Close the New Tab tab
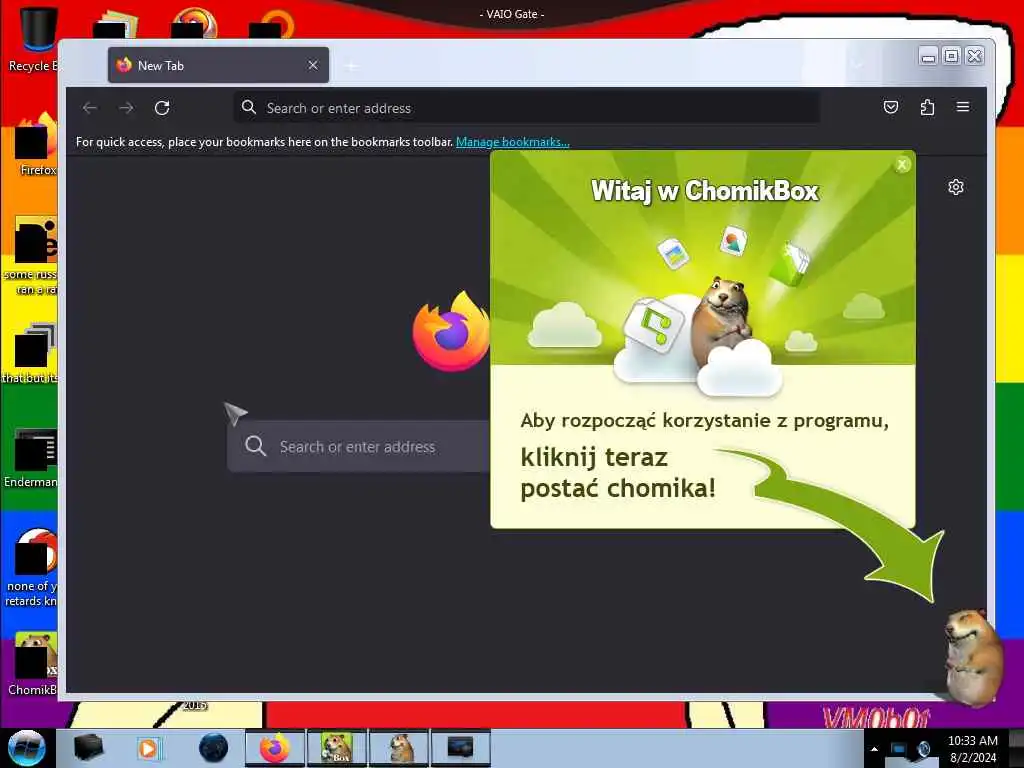 click(313, 65)
